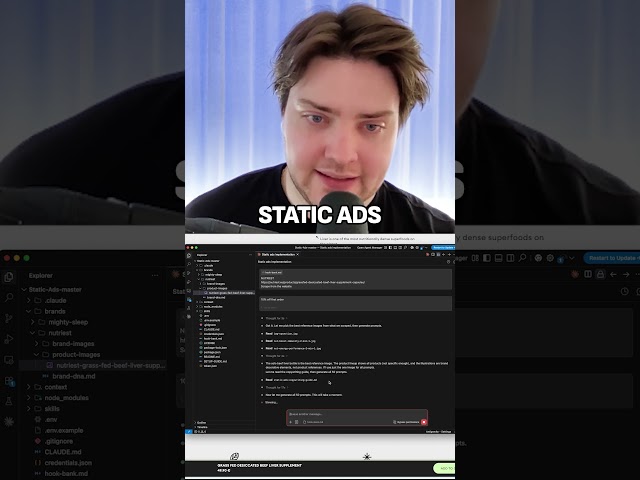Click Explorer three-dots menu in enlarged background panel

coord(155,276)
